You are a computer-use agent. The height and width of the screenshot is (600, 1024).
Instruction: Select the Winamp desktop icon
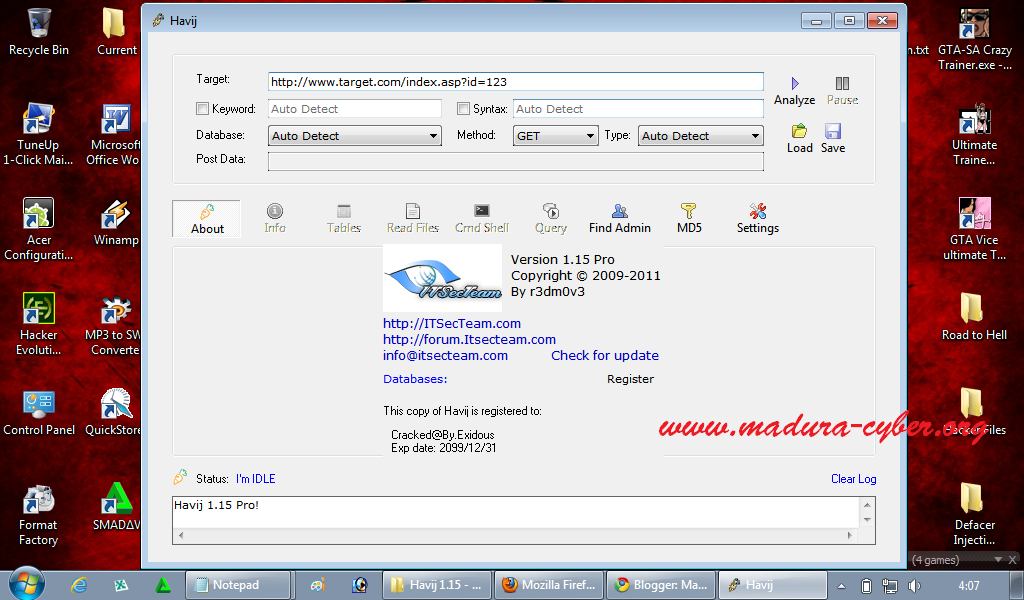pyautogui.click(x=116, y=222)
